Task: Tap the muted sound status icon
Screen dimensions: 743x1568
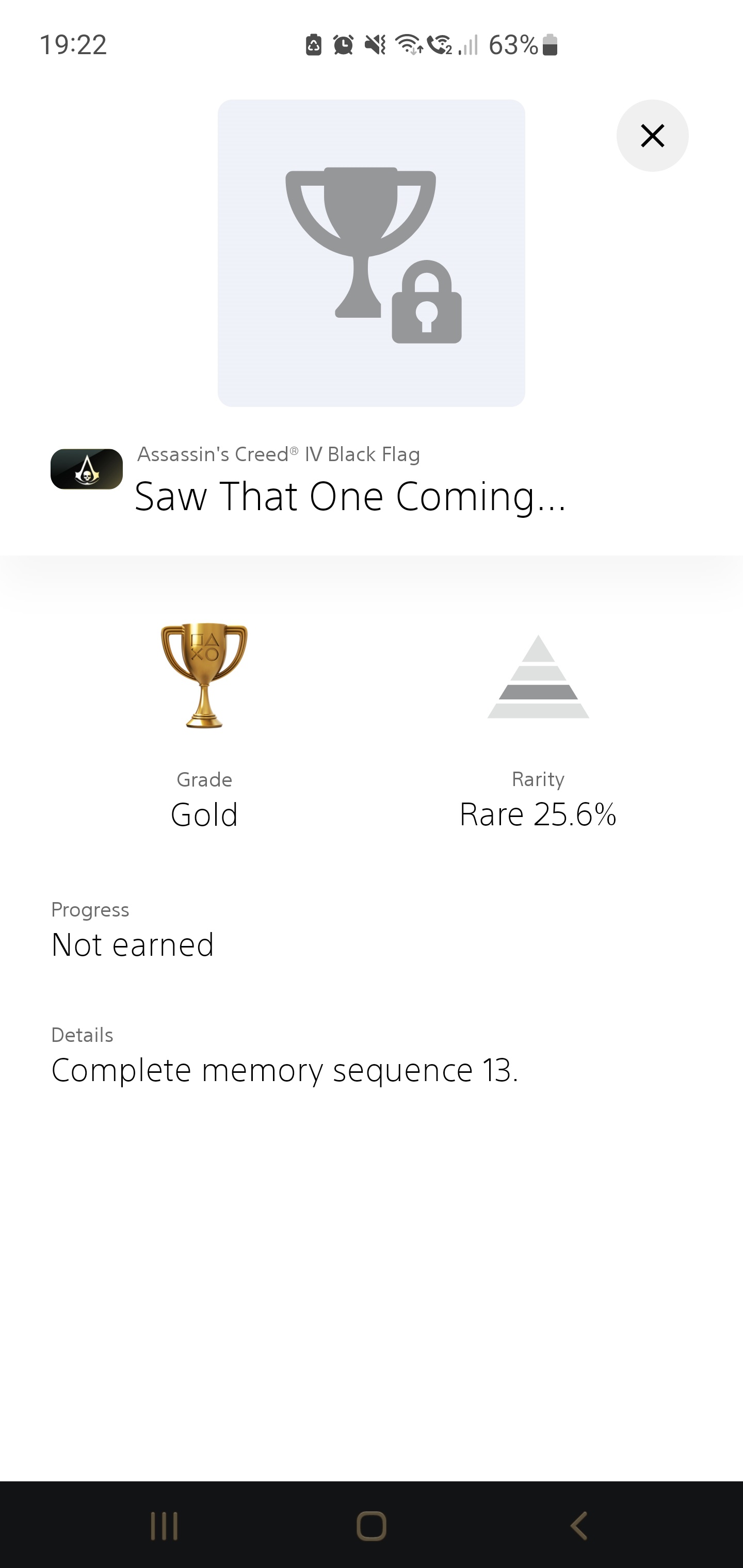Action: pyautogui.click(x=375, y=45)
